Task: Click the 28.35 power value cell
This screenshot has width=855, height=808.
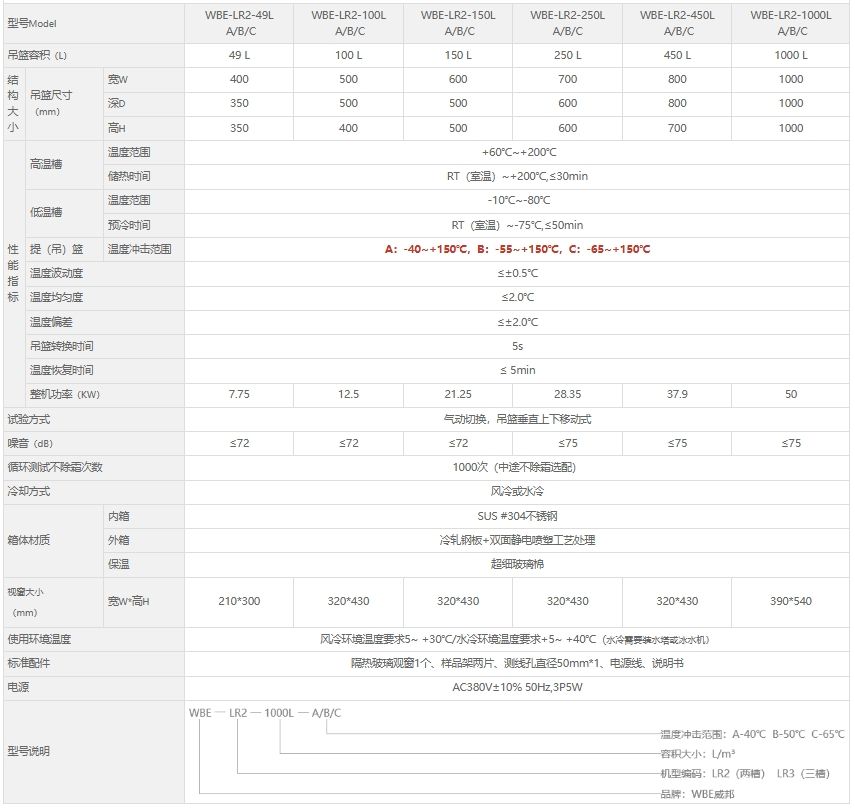Action: click(x=567, y=394)
